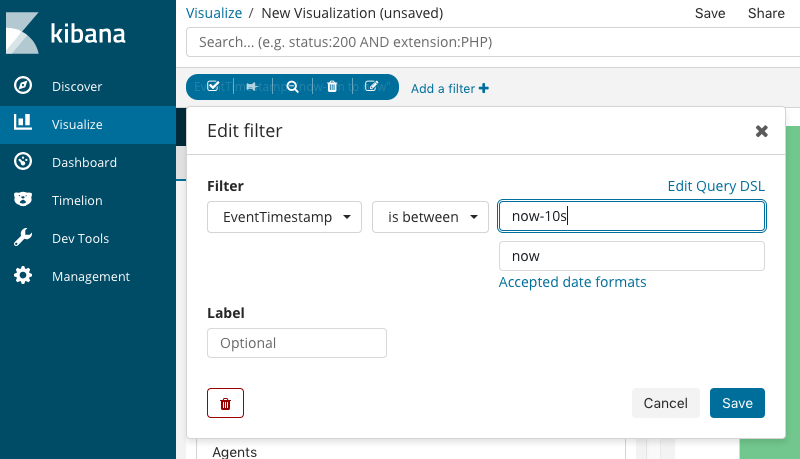Invert filter using magnifier icon

292,87
